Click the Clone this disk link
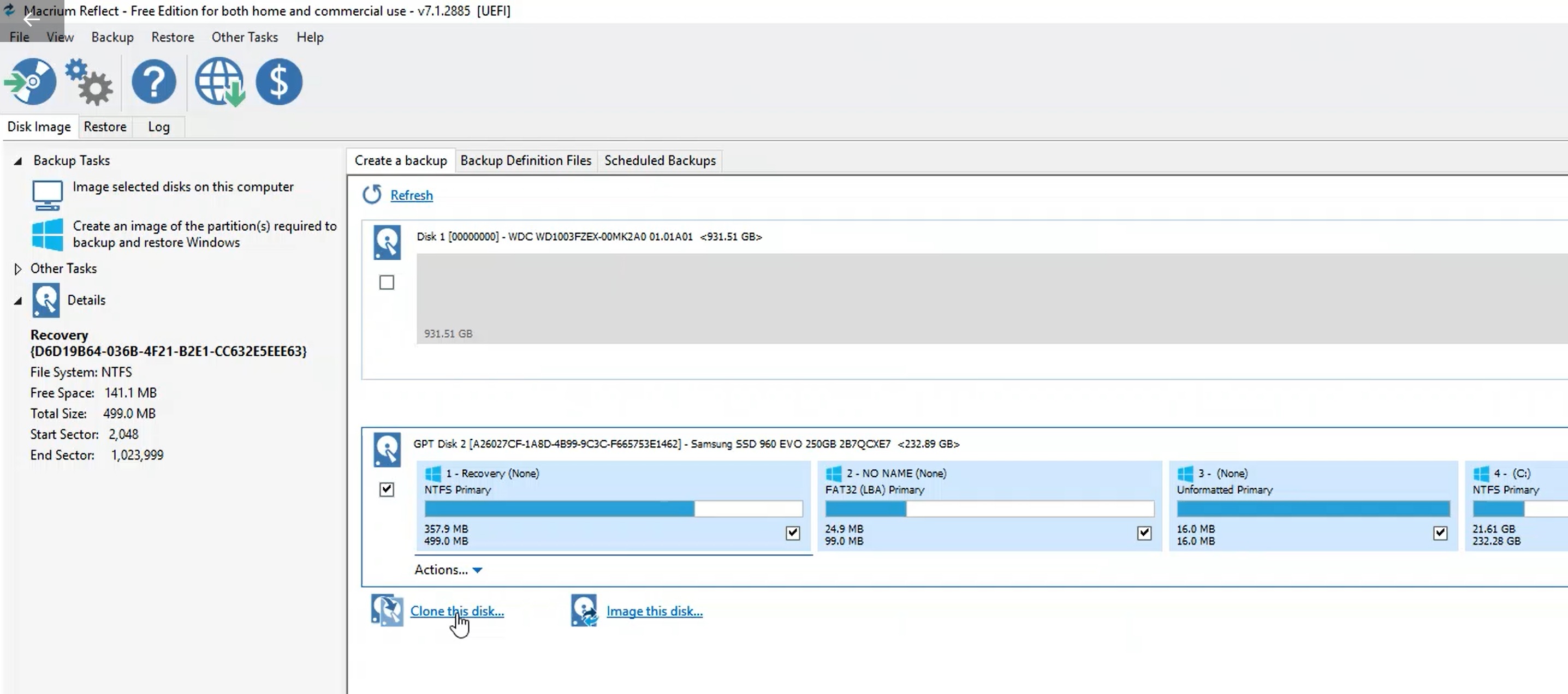This screenshot has height=694, width=1568. point(456,611)
